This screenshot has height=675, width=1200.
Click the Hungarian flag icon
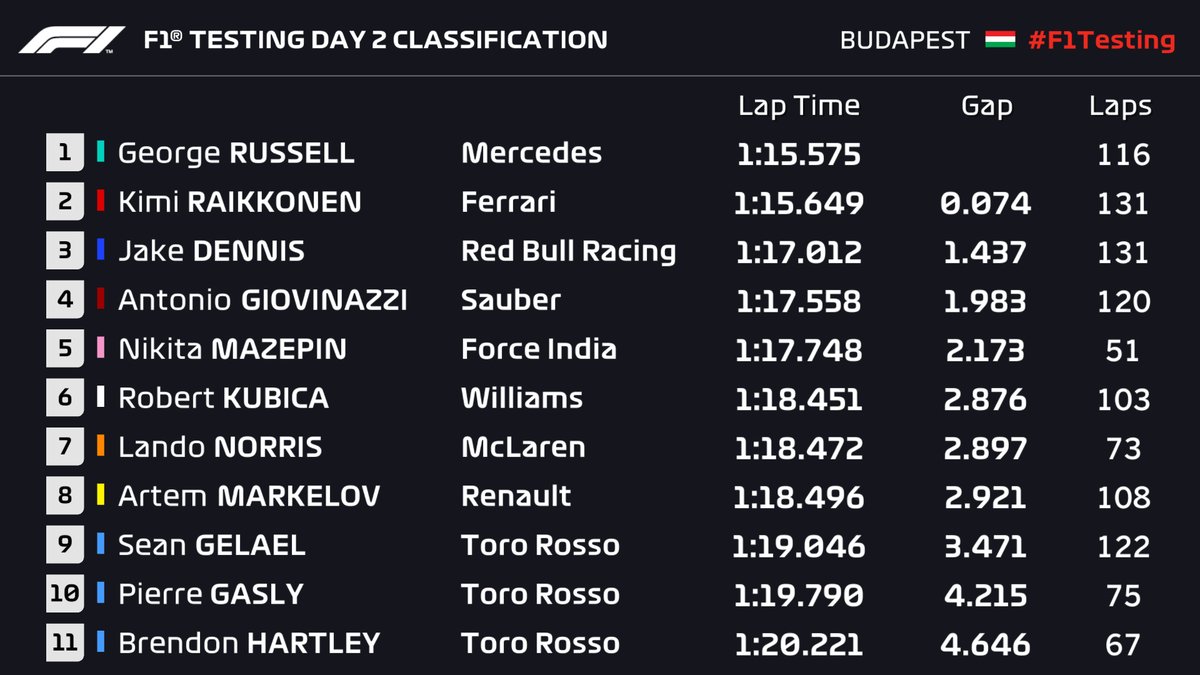click(x=999, y=40)
